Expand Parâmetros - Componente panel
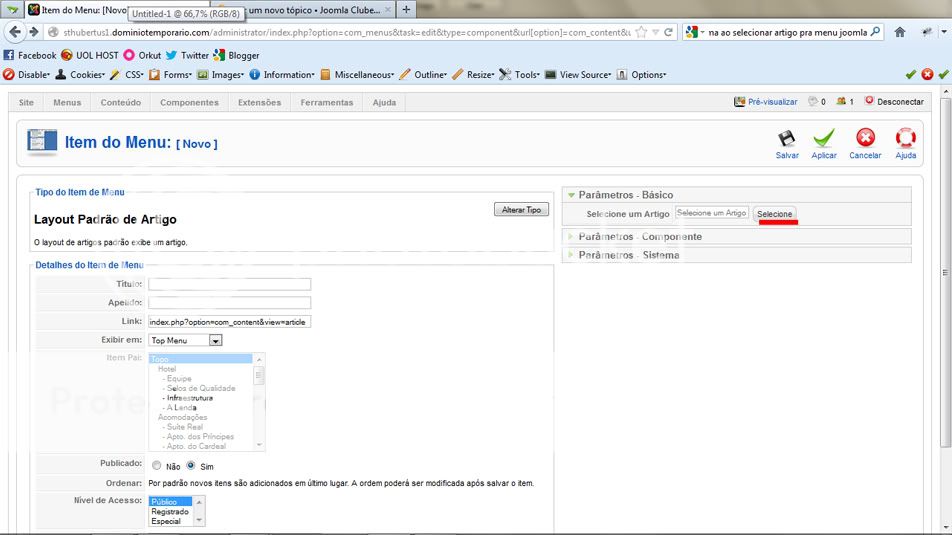The image size is (952, 535). click(x=640, y=237)
